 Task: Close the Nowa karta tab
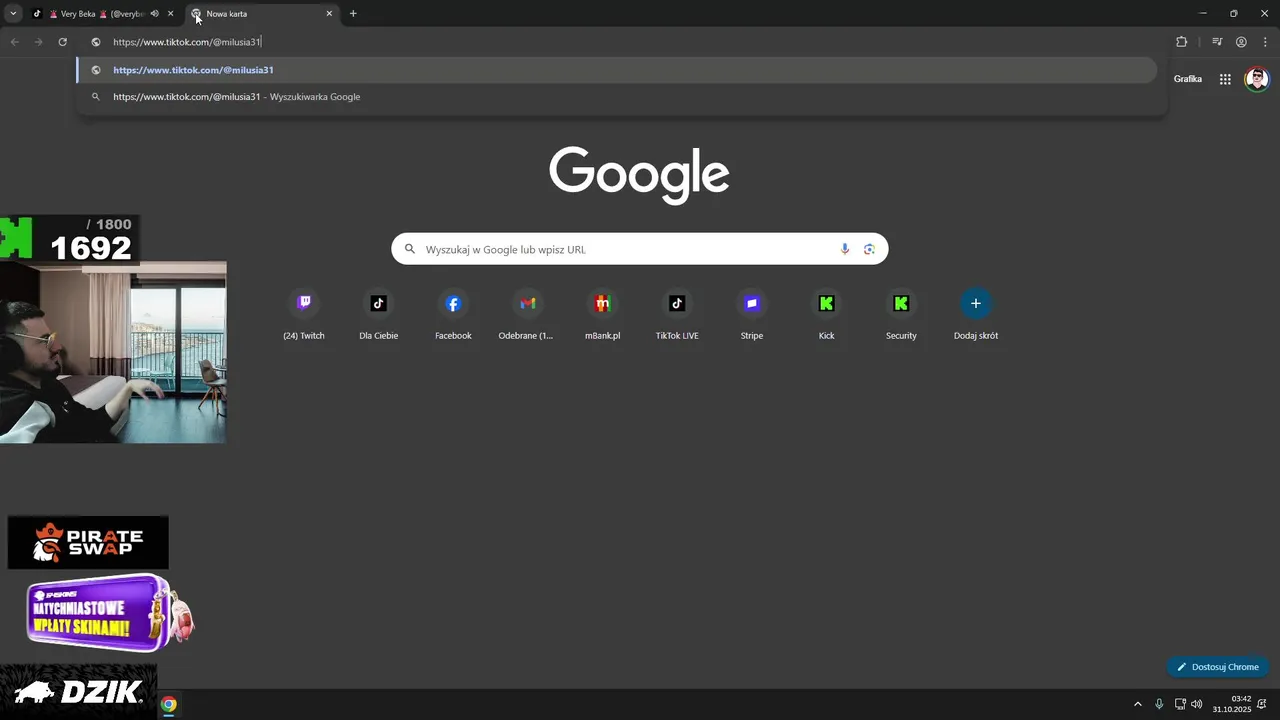tap(329, 14)
